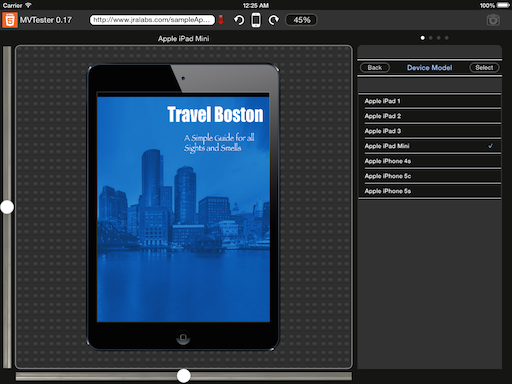Click the 12:25 AM clock
The height and width of the screenshot is (384, 512).
point(256,5)
